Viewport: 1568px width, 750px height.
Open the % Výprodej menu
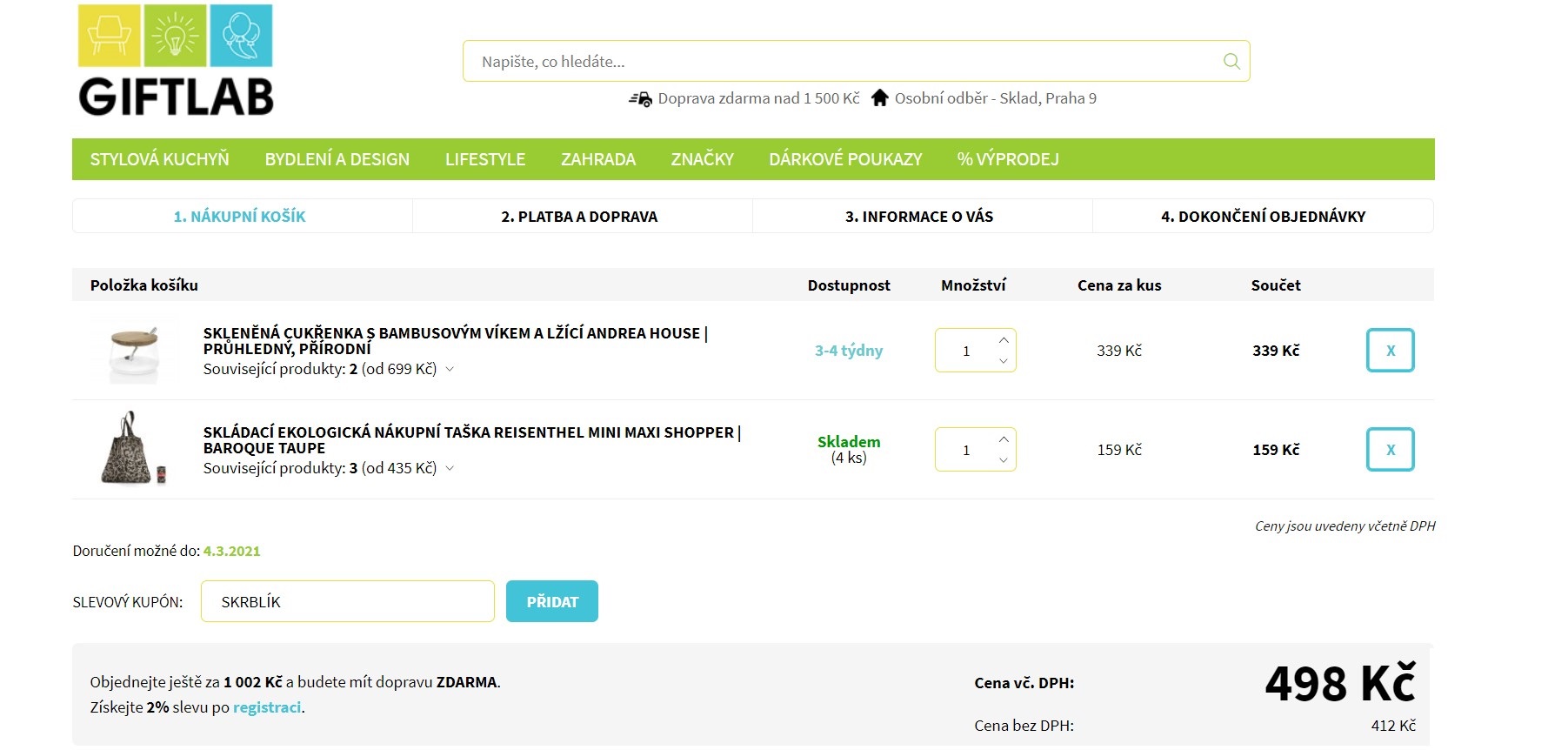(1008, 159)
